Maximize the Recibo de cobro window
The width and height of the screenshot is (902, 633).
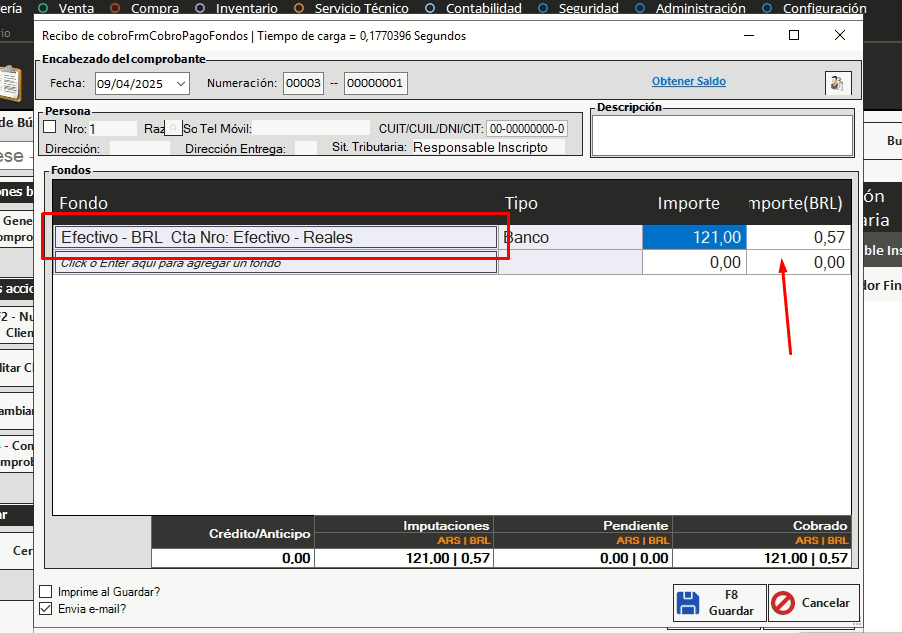(x=794, y=35)
